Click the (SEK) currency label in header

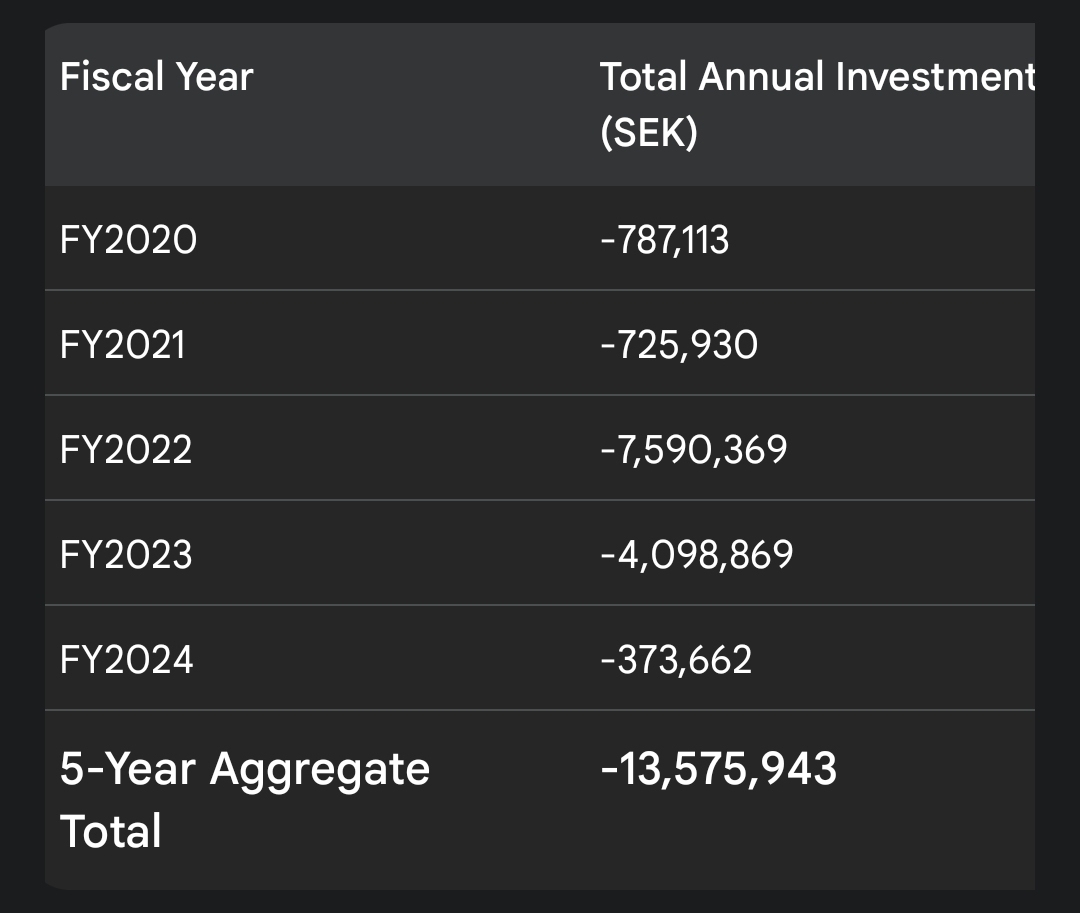point(648,133)
